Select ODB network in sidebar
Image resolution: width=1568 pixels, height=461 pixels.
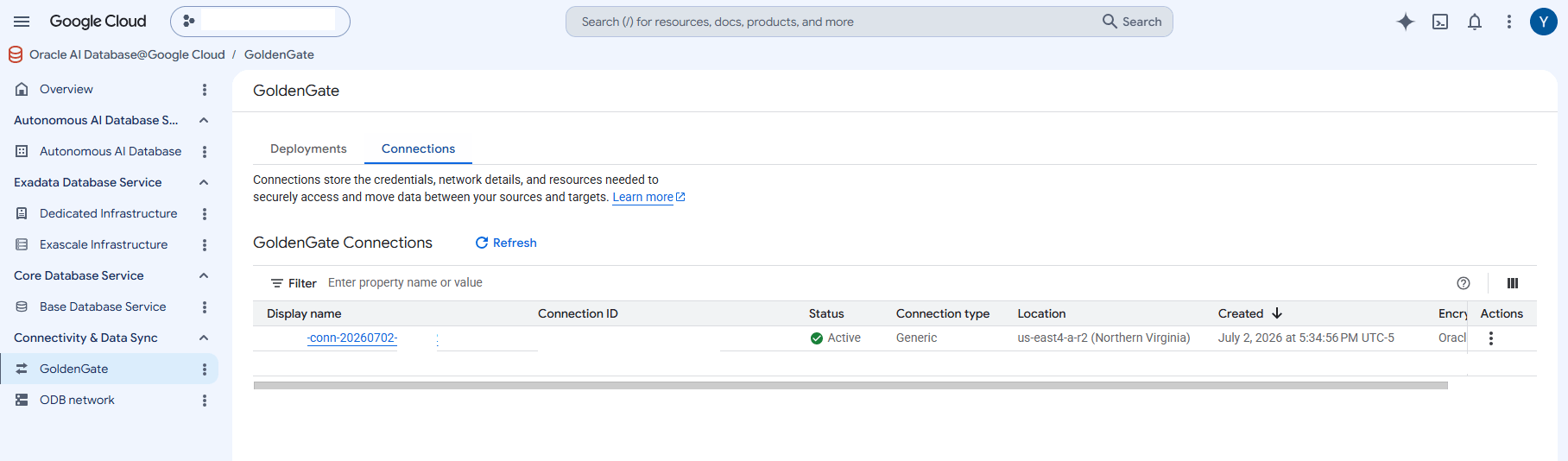[x=77, y=400]
